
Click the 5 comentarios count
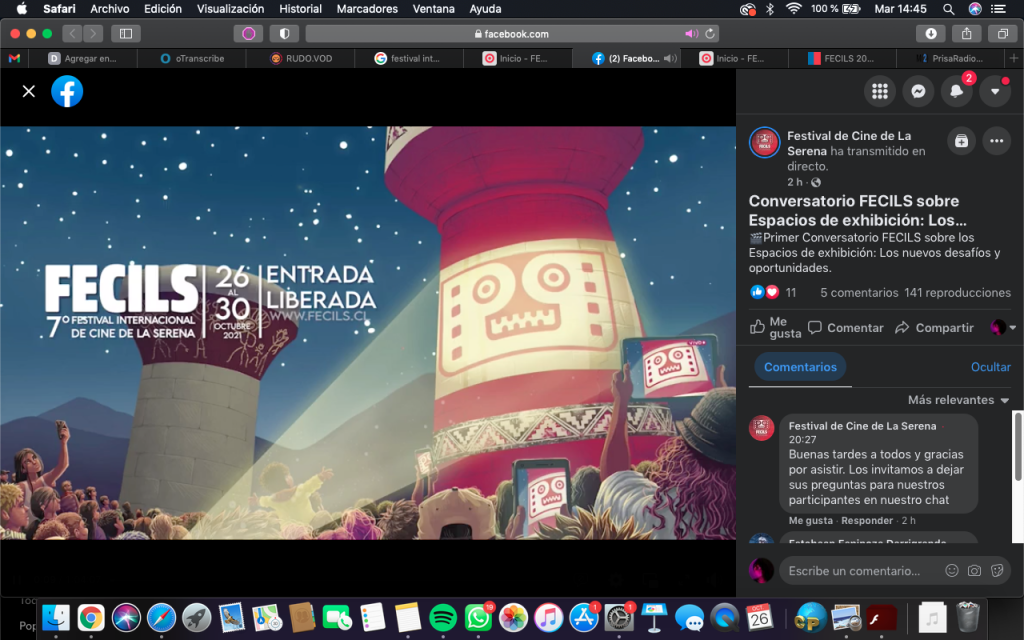click(x=859, y=293)
